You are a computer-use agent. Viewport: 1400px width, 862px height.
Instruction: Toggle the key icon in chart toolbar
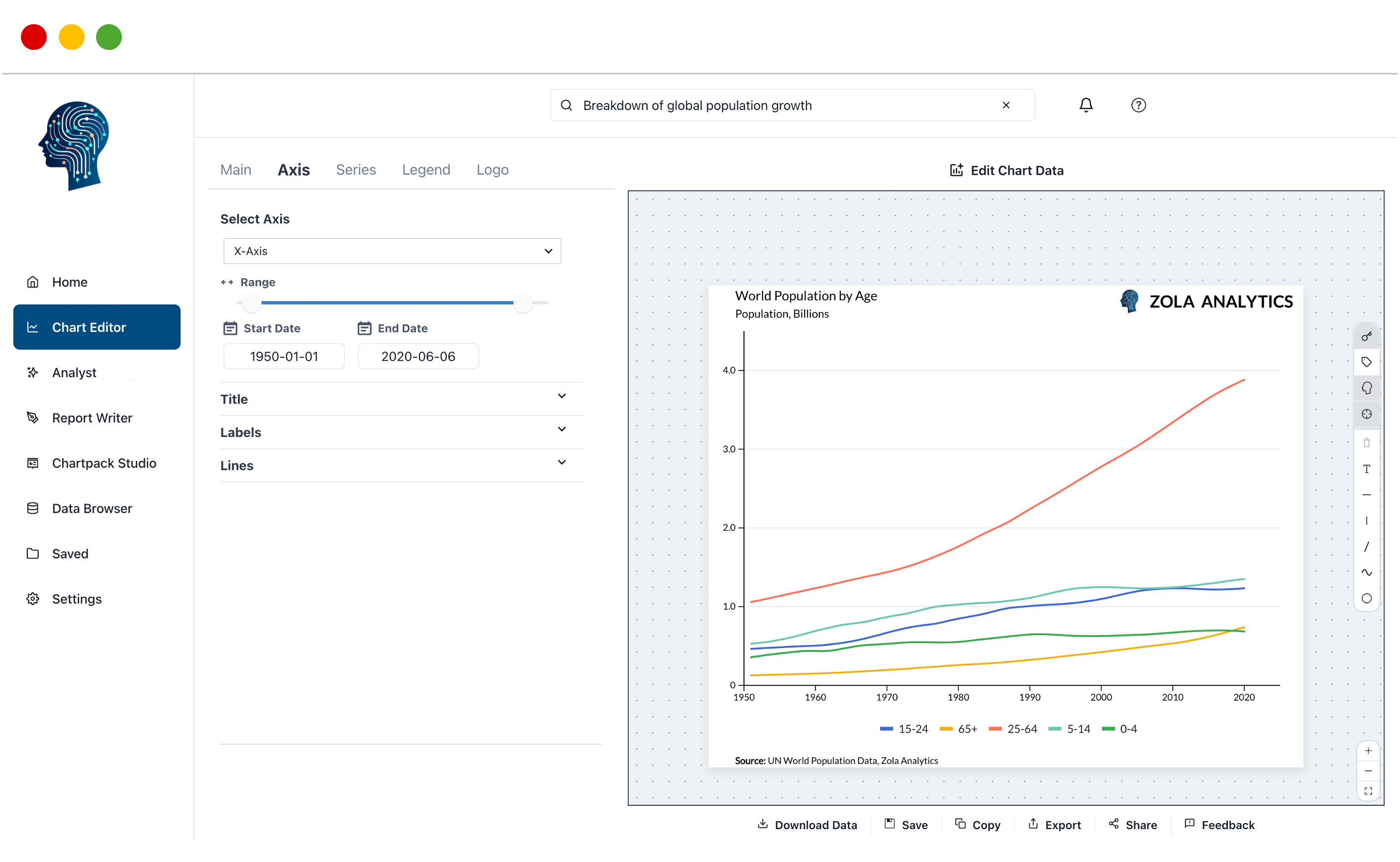[x=1366, y=336]
